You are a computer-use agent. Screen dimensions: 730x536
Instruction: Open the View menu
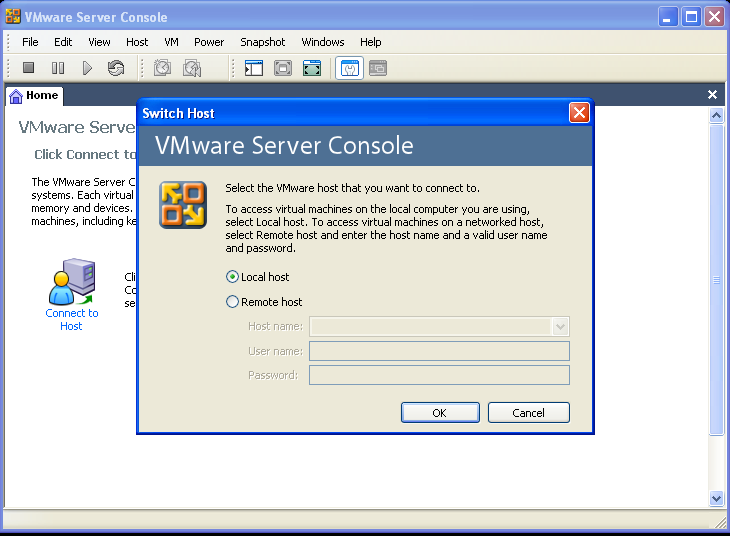tap(99, 42)
